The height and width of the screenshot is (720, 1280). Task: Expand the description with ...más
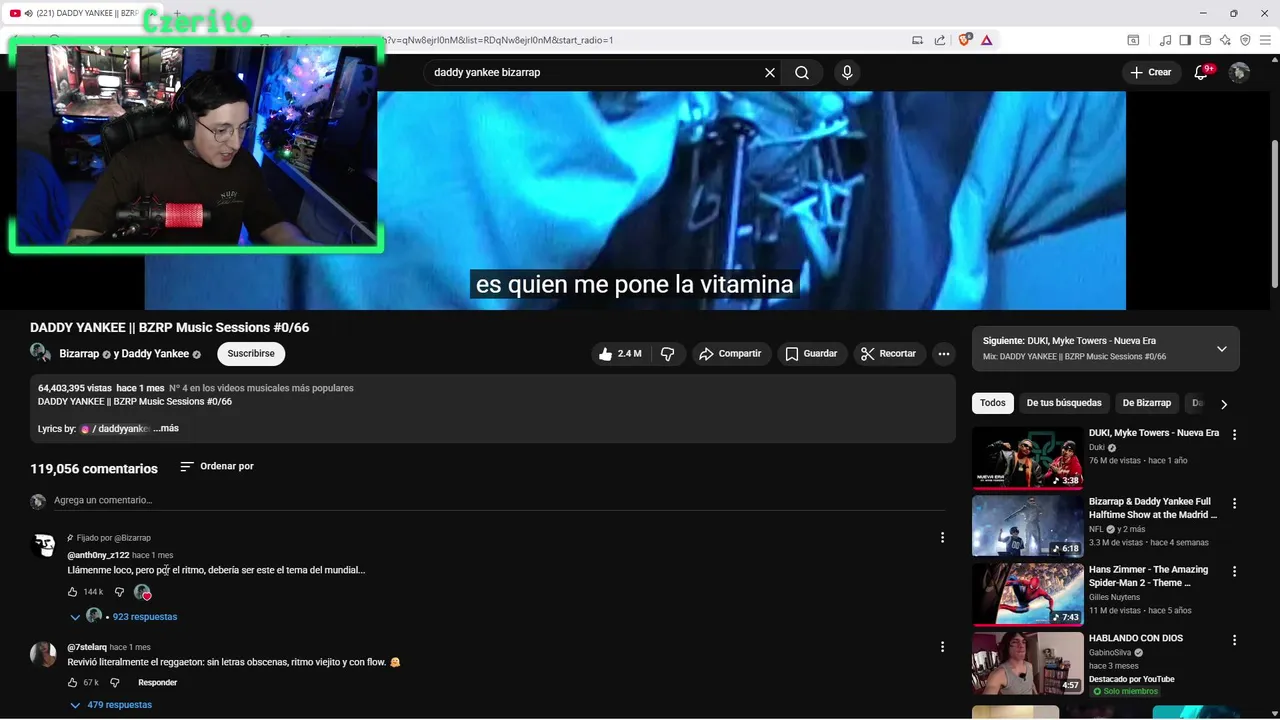(x=166, y=428)
